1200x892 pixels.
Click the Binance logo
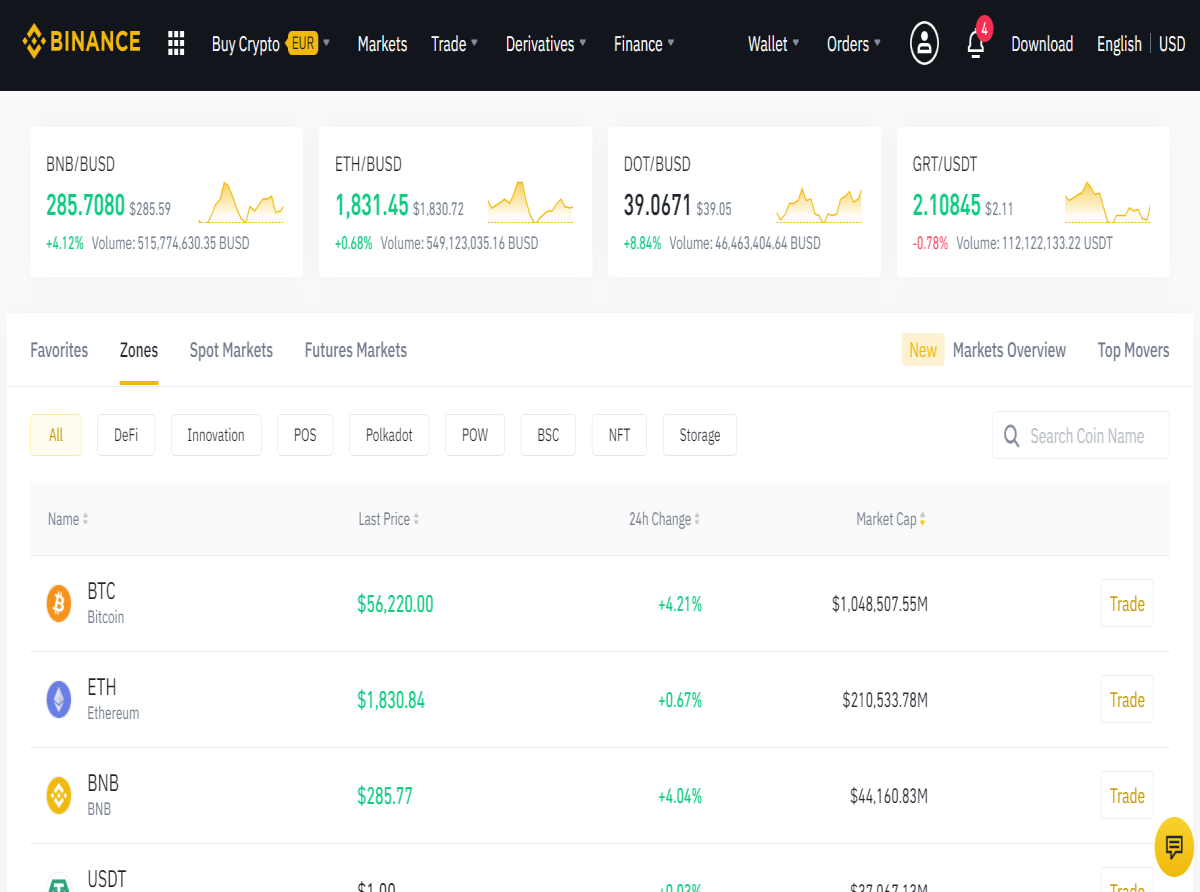(x=82, y=42)
